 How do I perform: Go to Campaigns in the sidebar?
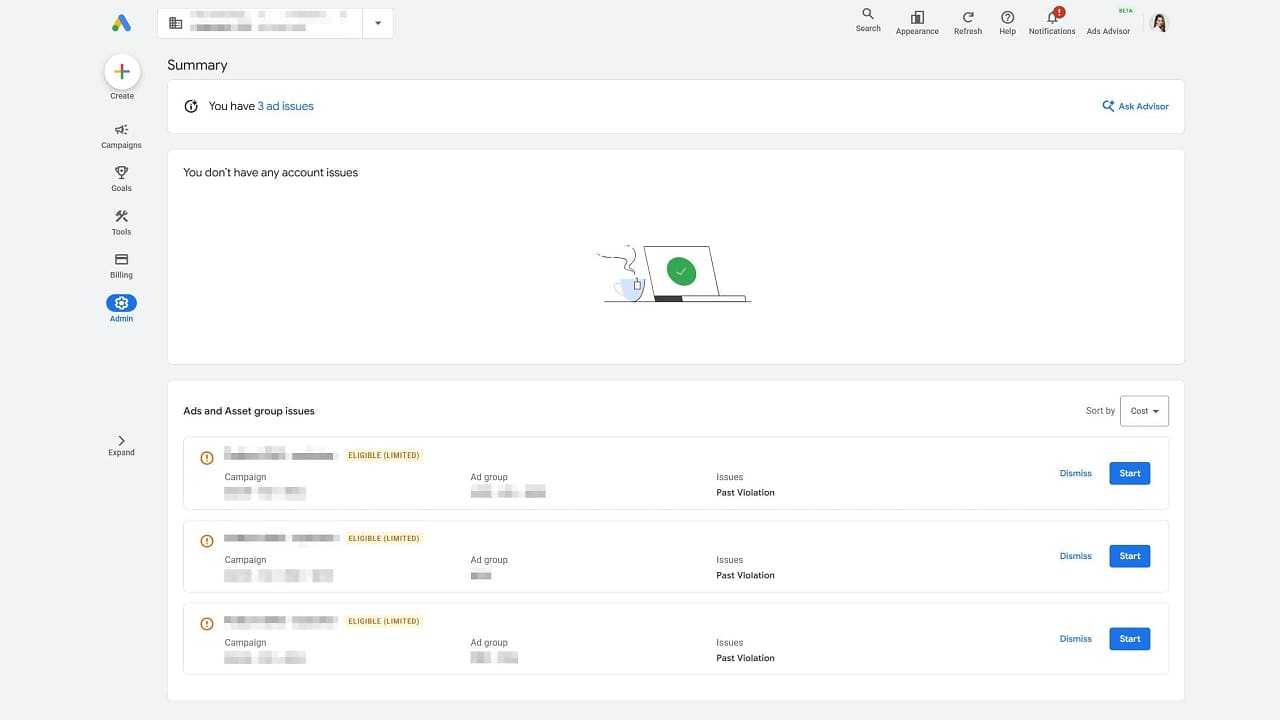coord(121,136)
